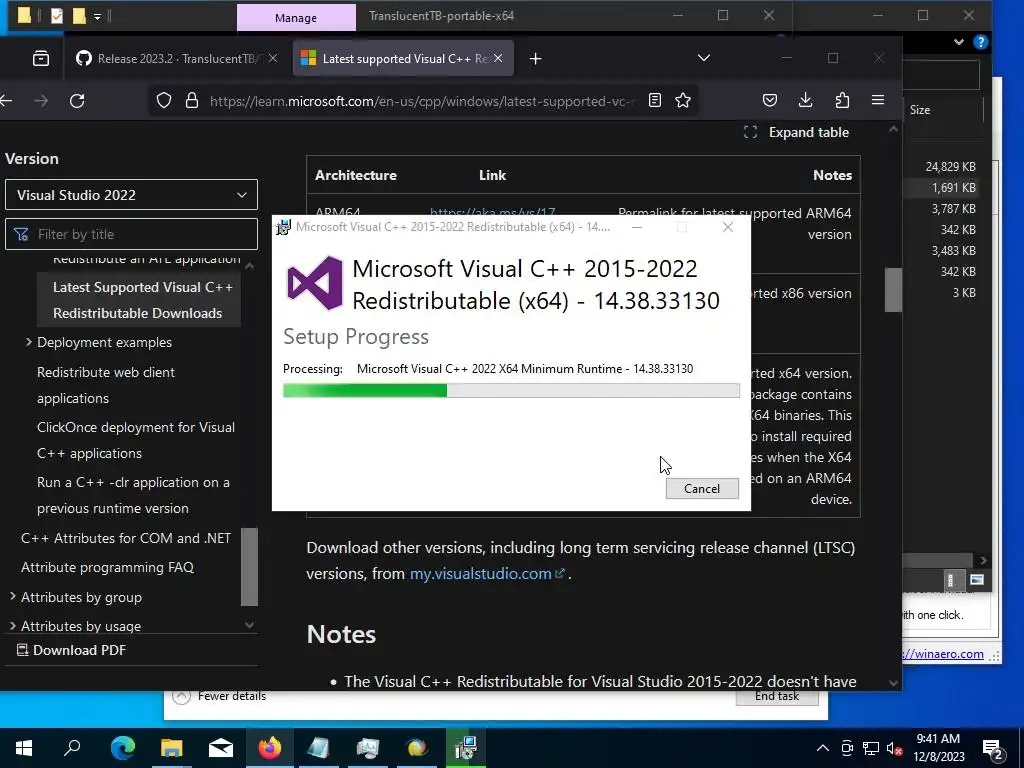Switch to Firefox on the taskbar
1024x768 pixels.
point(269,747)
